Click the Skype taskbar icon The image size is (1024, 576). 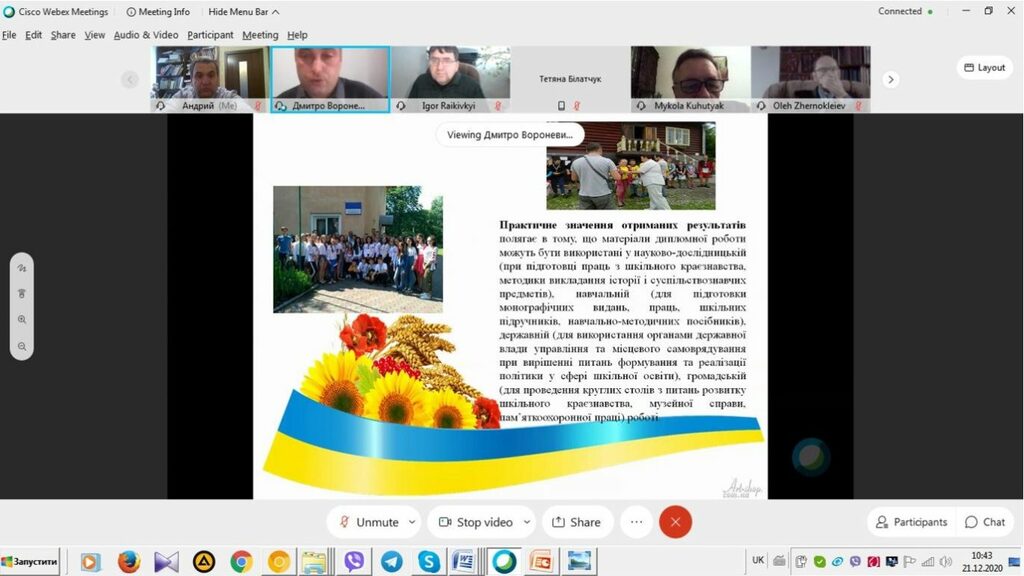tap(428, 562)
